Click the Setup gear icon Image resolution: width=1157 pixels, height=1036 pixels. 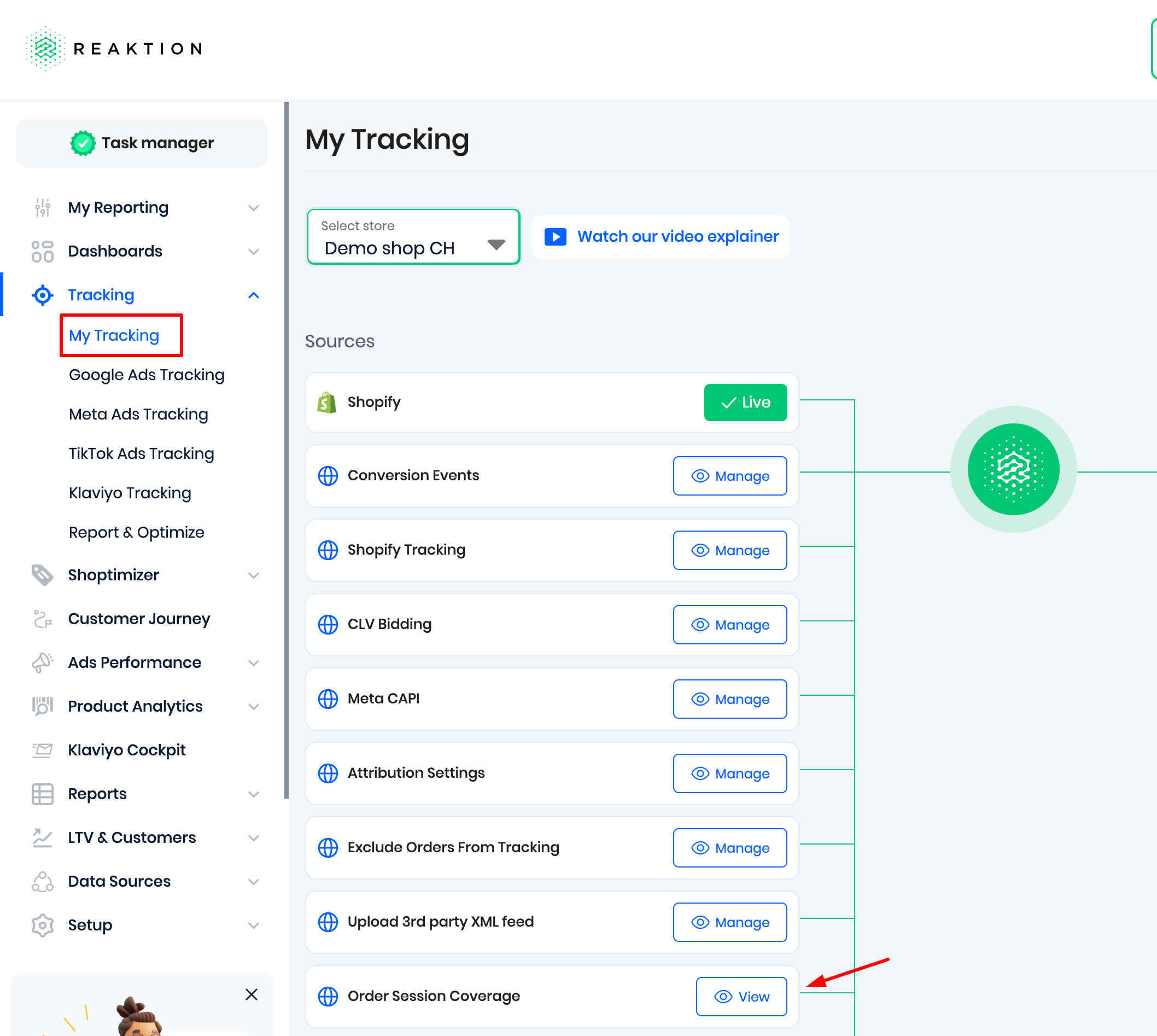pyautogui.click(x=43, y=926)
